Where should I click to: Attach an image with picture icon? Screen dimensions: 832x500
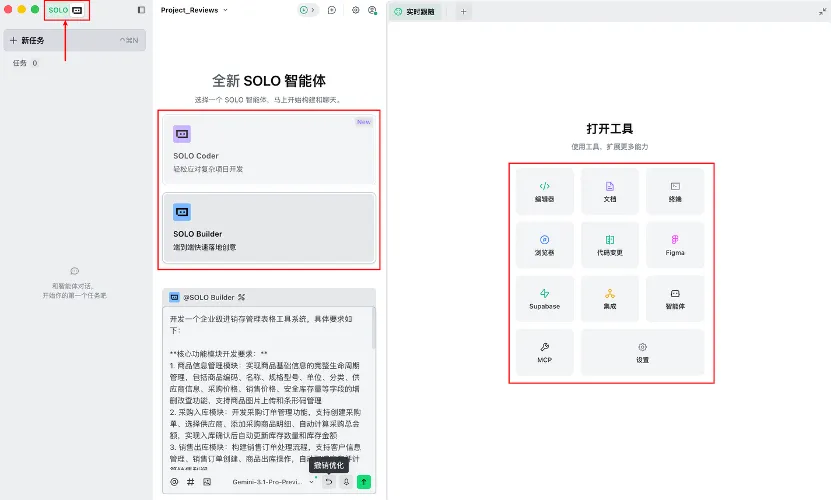[207, 482]
